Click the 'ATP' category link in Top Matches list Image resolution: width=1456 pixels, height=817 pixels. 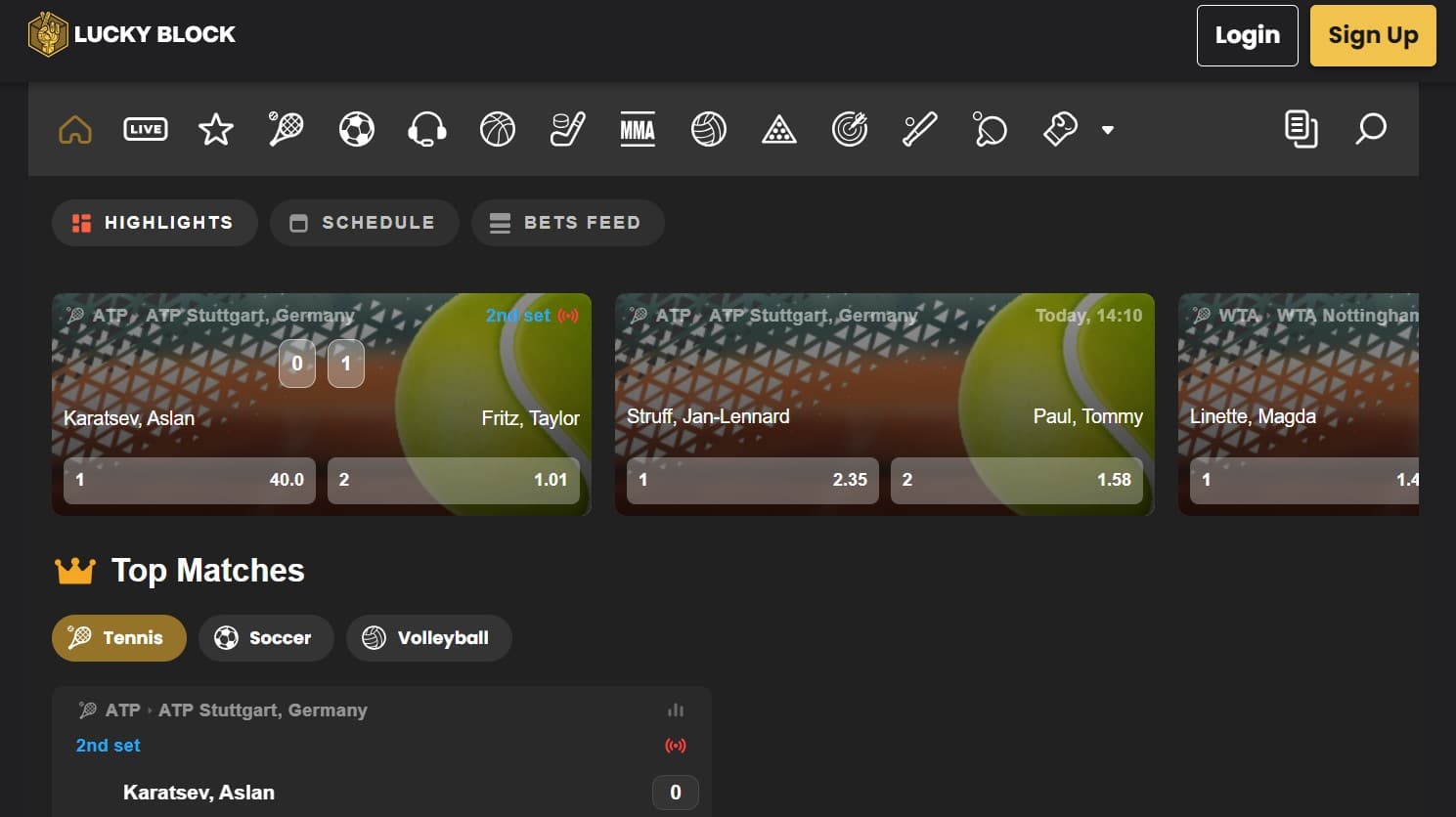pos(123,710)
